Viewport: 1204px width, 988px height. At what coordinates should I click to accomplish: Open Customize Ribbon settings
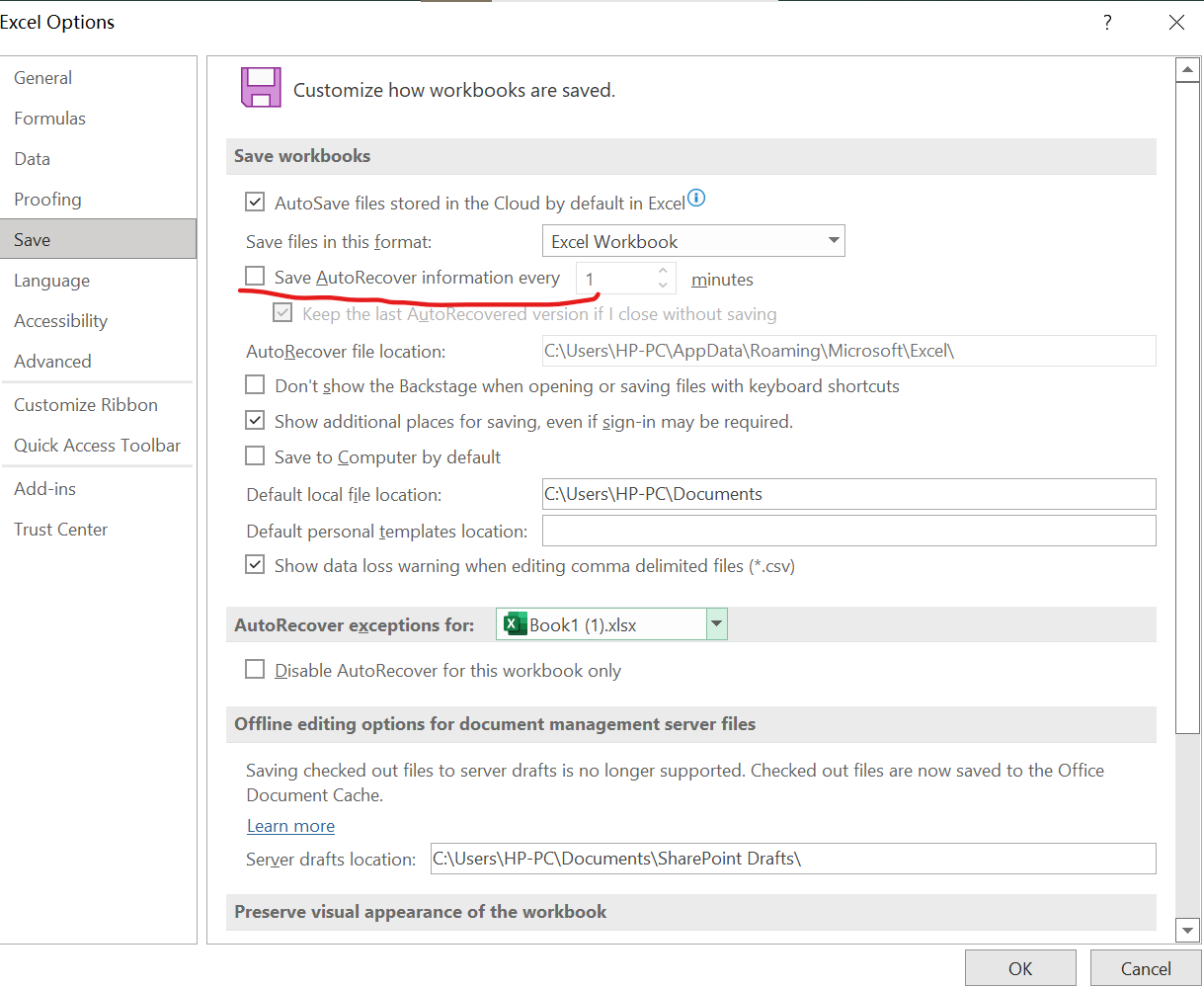(x=98, y=405)
